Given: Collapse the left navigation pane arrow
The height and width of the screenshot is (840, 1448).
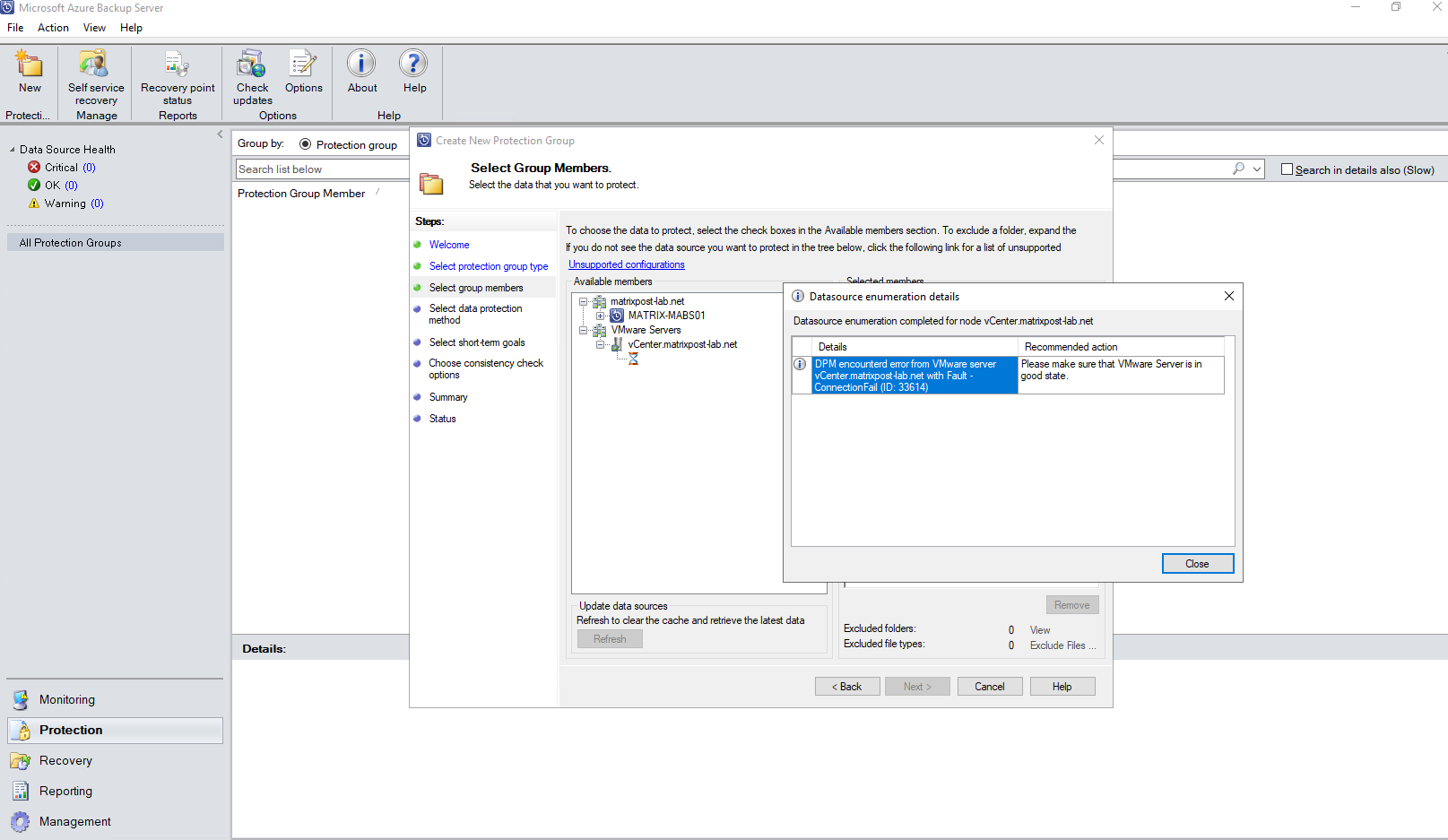Looking at the screenshot, I should click(x=220, y=134).
